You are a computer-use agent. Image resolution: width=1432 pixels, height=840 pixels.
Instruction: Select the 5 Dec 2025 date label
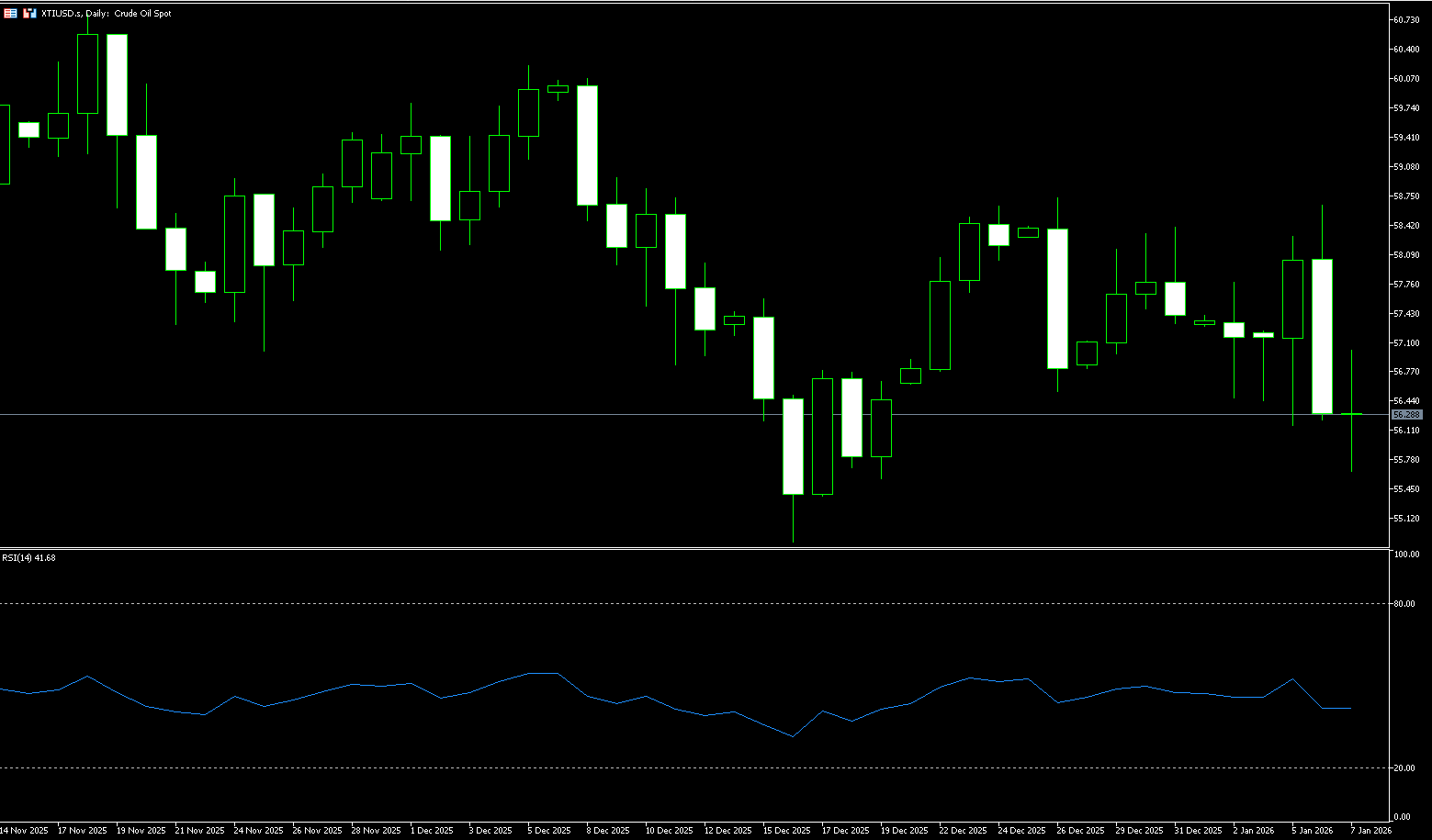[x=547, y=831]
